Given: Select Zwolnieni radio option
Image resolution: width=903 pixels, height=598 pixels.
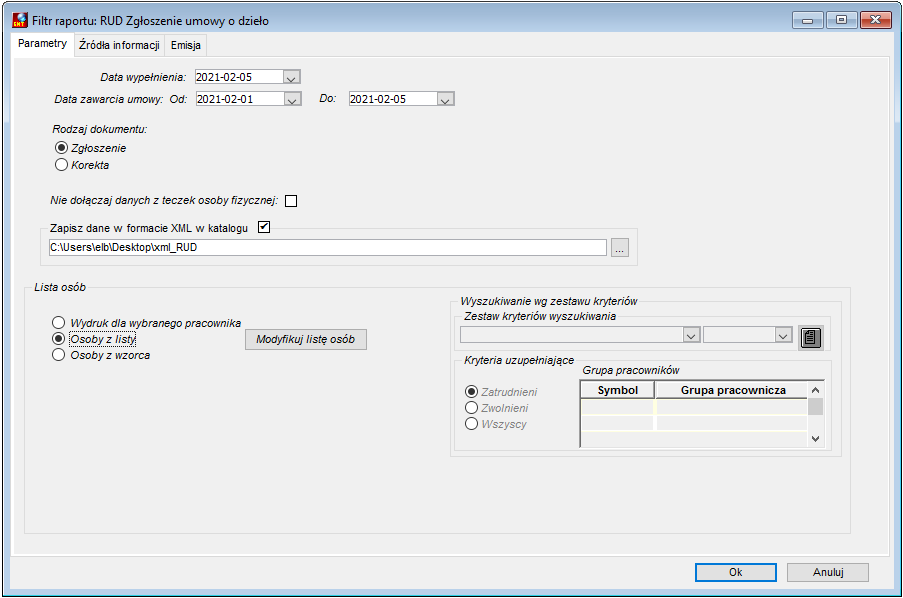Looking at the screenshot, I should pyautogui.click(x=471, y=408).
